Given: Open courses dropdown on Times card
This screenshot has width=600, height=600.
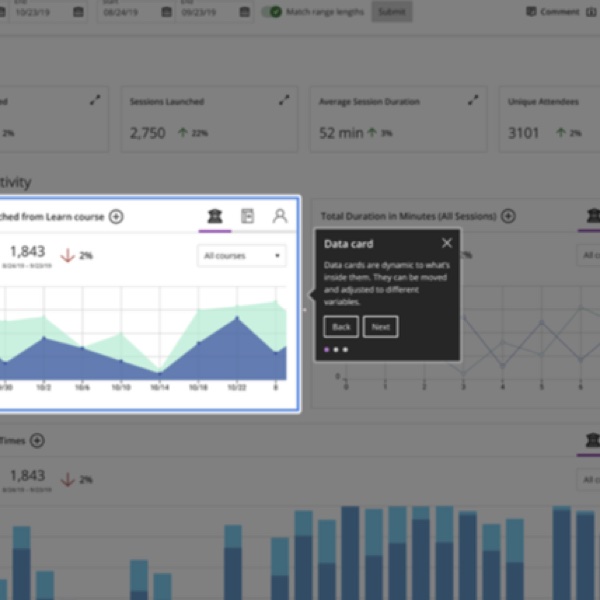Looking at the screenshot, I should [589, 479].
